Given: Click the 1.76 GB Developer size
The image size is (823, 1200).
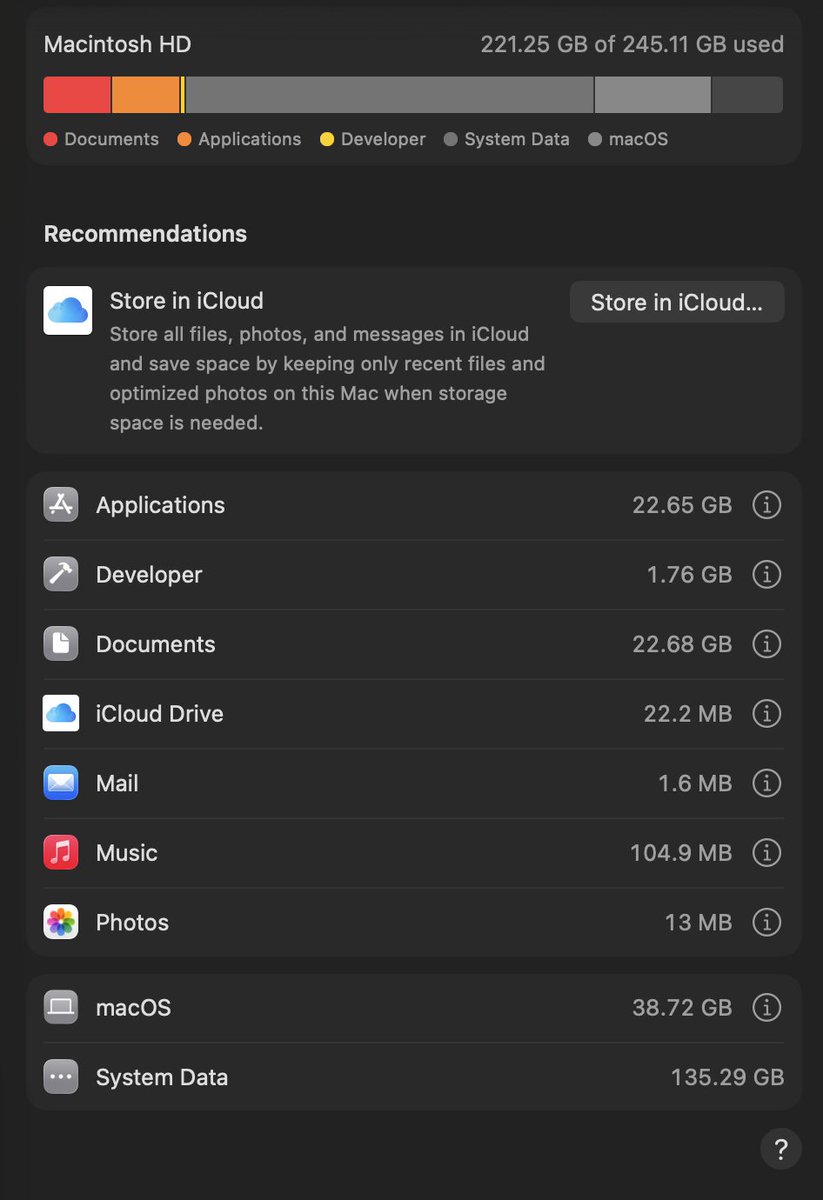Looking at the screenshot, I should [x=690, y=575].
